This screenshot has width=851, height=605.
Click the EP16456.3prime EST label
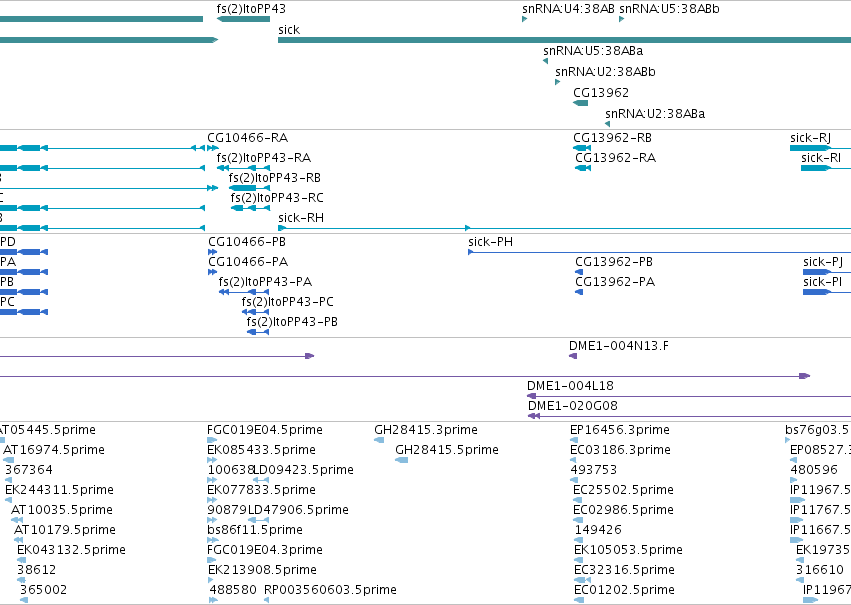(620, 430)
